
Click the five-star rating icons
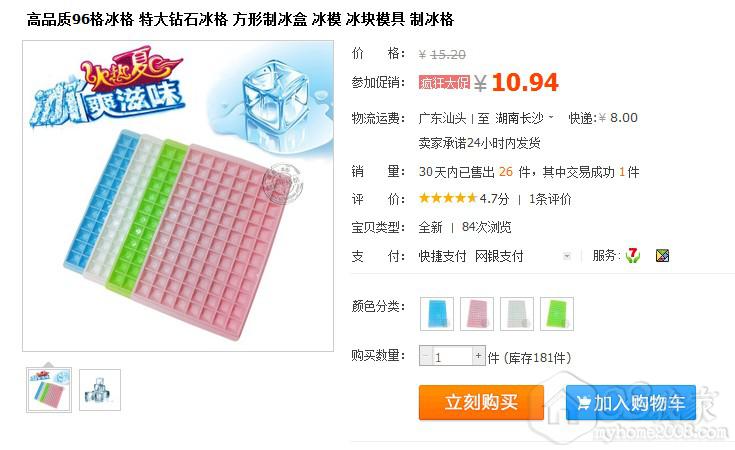tap(448, 198)
